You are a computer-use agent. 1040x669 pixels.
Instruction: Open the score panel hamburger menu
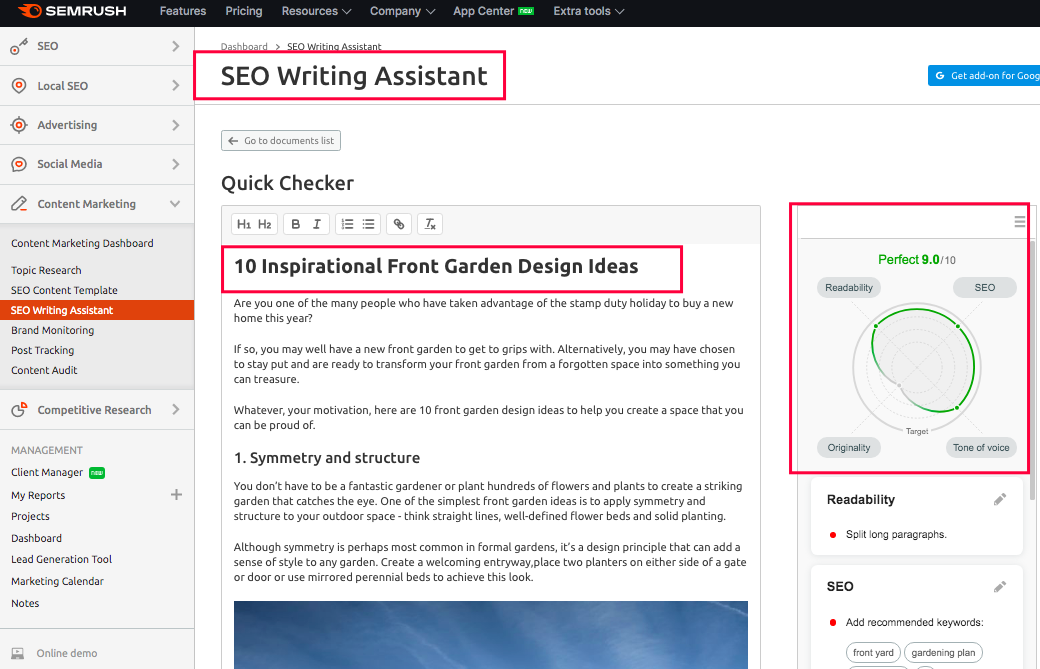[x=1019, y=222]
